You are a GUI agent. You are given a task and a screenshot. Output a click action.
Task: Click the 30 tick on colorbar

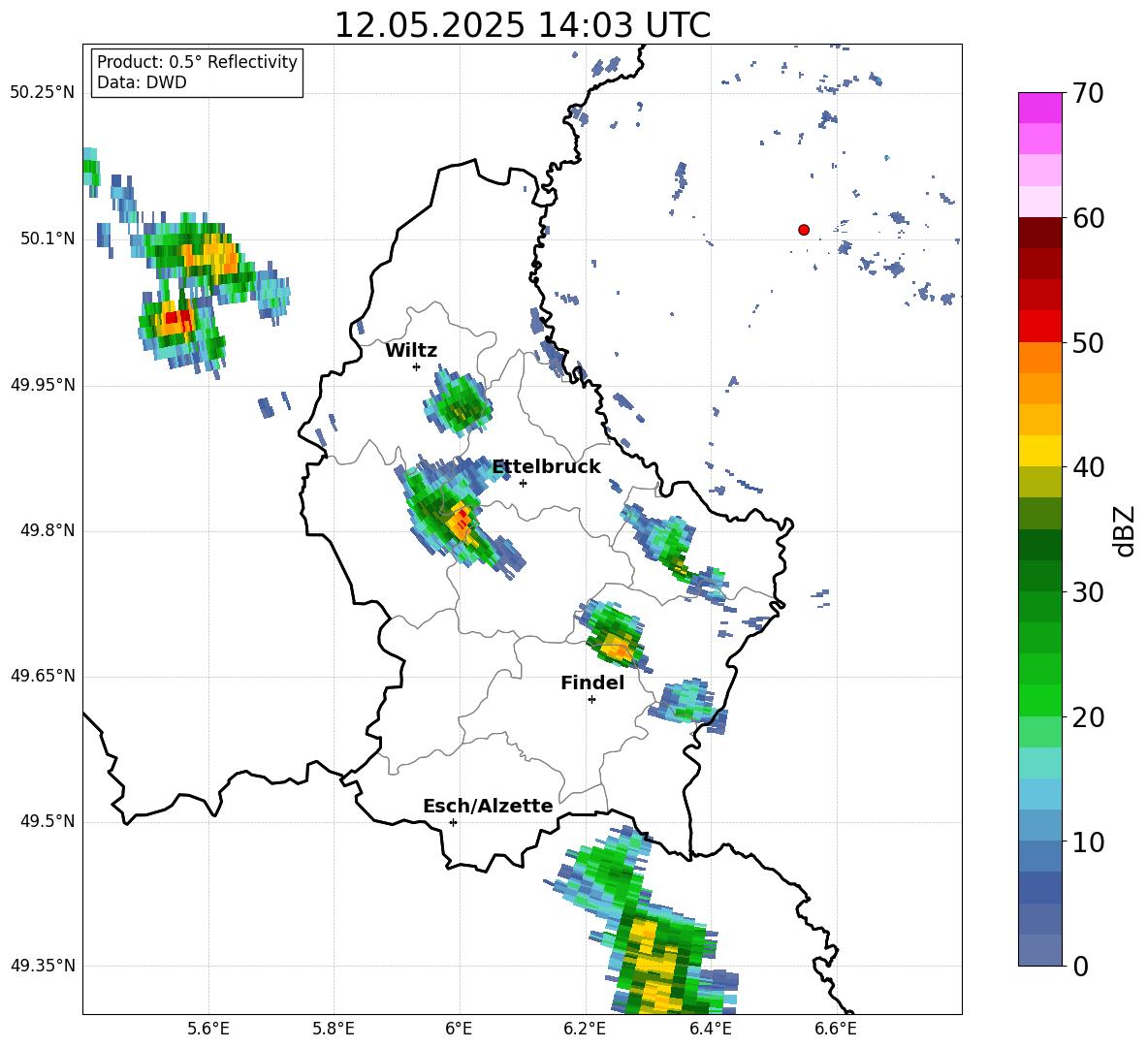[1087, 592]
